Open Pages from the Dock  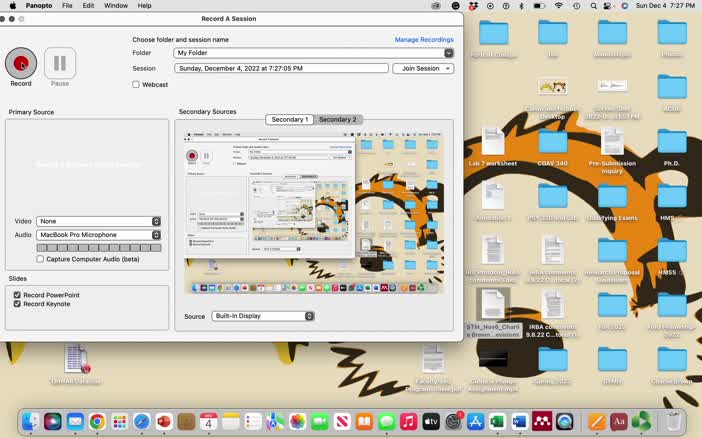597,421
